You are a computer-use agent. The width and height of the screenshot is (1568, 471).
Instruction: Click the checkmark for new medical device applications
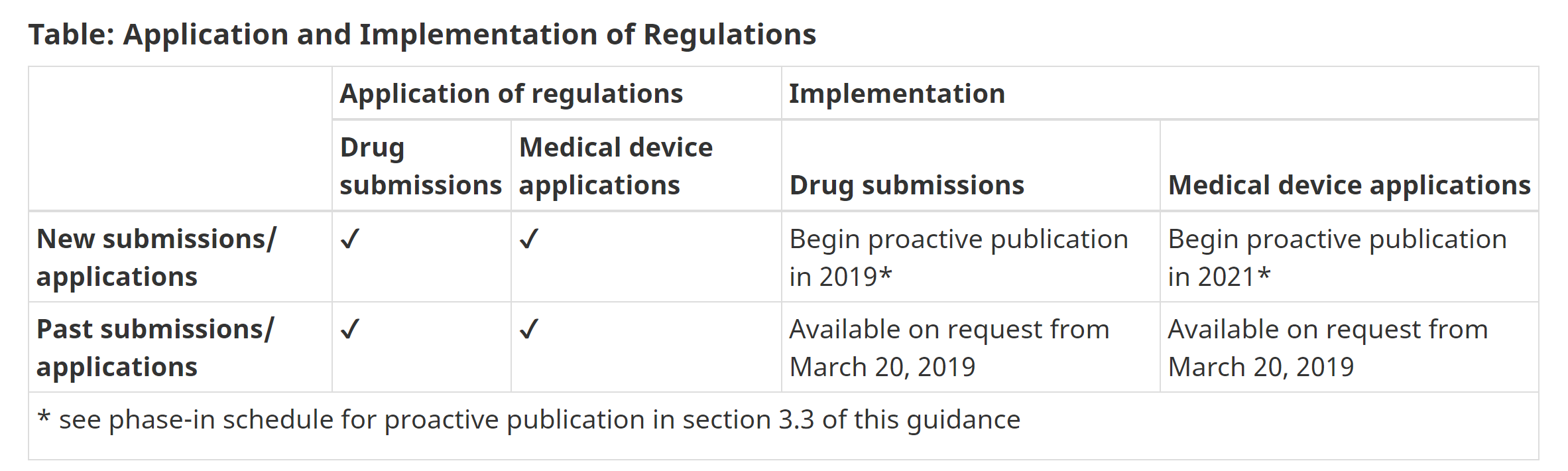[528, 239]
